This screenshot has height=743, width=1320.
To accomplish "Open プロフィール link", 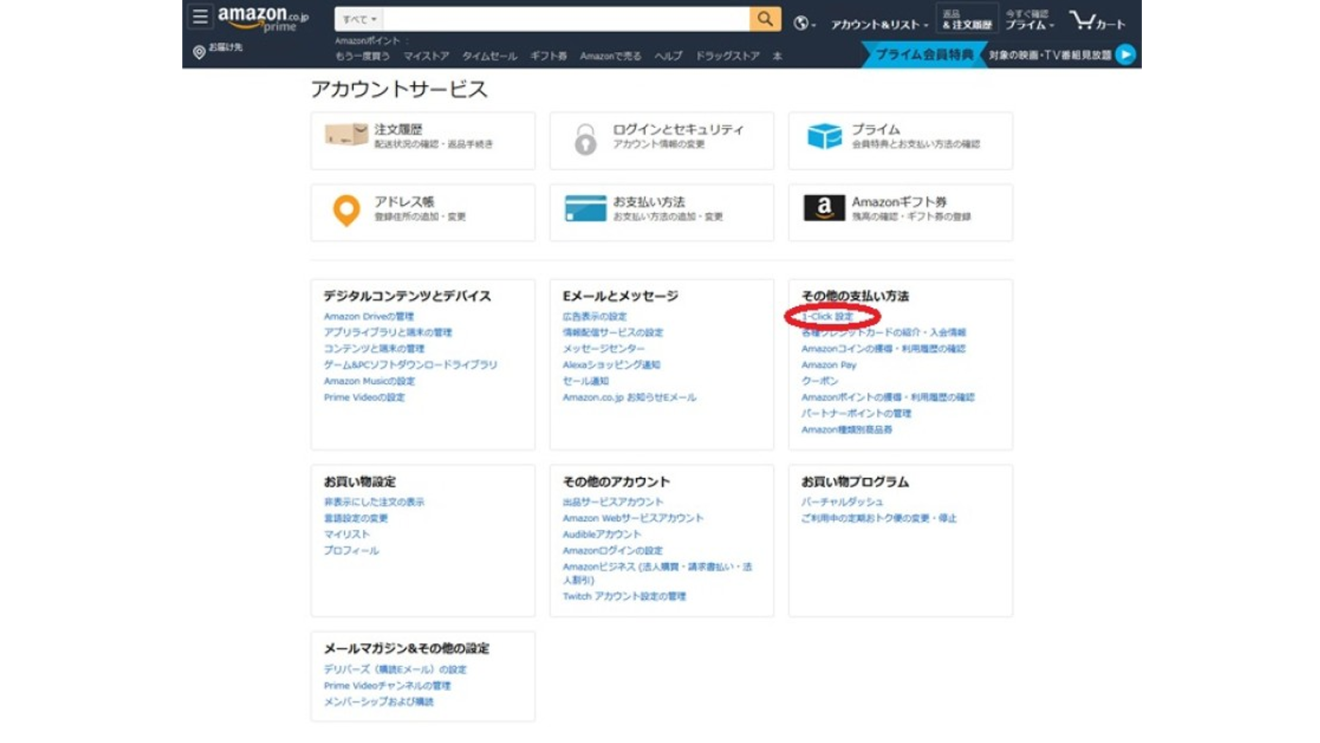I will [x=351, y=550].
